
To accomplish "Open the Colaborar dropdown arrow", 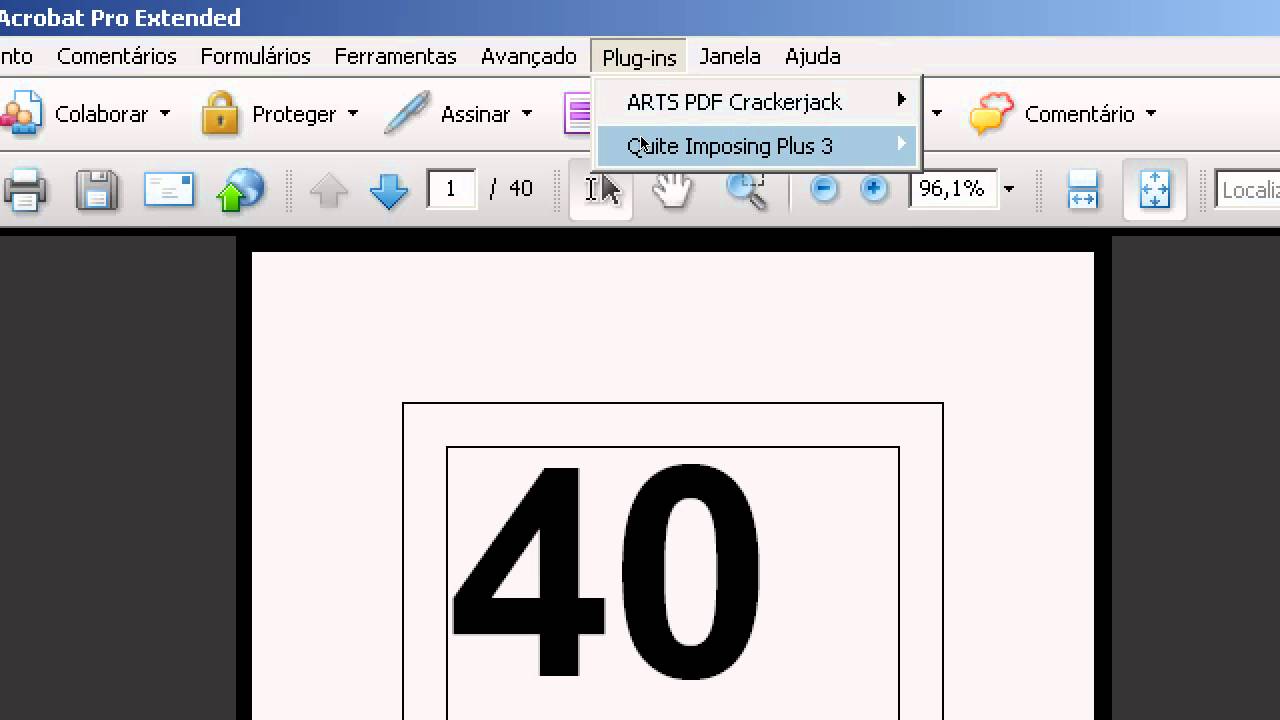I will (x=164, y=114).
